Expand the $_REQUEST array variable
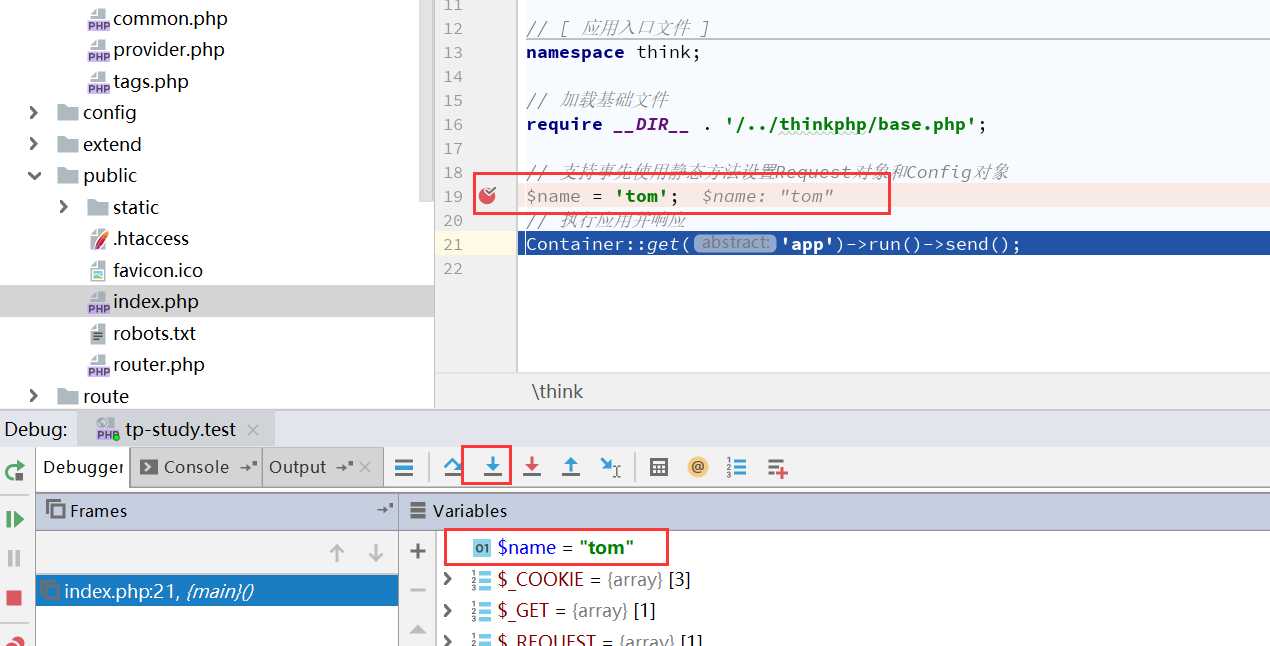Viewport: 1270px width, 646px height. click(449, 640)
